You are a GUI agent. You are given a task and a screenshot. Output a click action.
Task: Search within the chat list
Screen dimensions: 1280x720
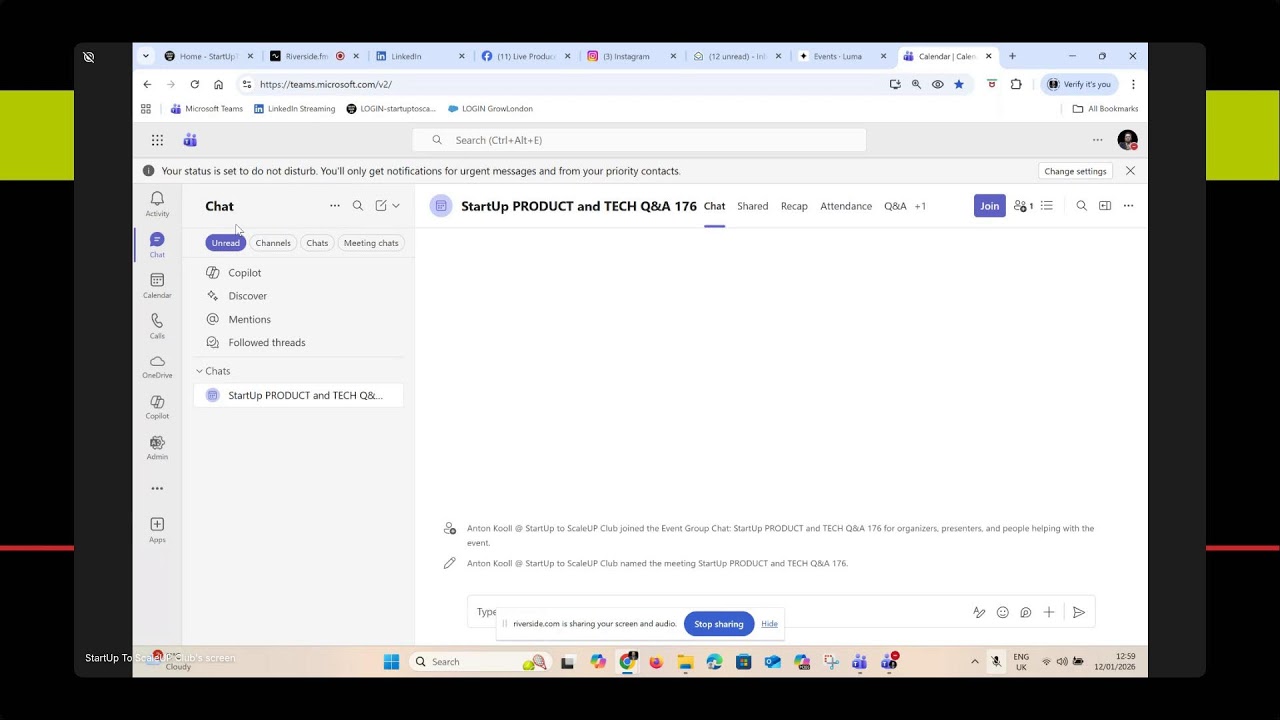point(358,206)
